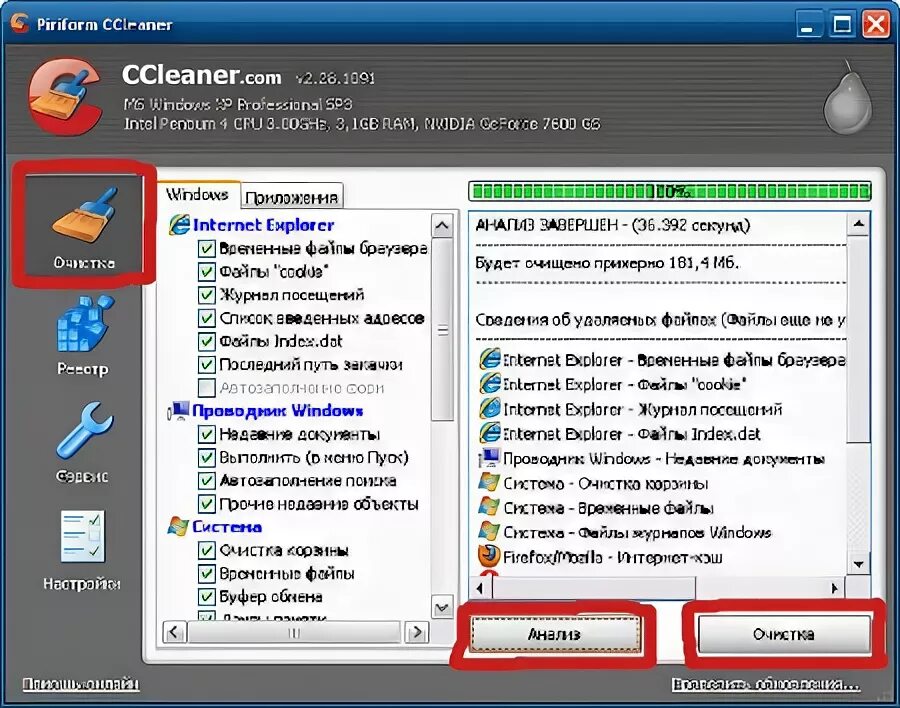The height and width of the screenshot is (708, 900).
Task: Click the options tree horizontal scrollbar thumb
Action: 294,632
